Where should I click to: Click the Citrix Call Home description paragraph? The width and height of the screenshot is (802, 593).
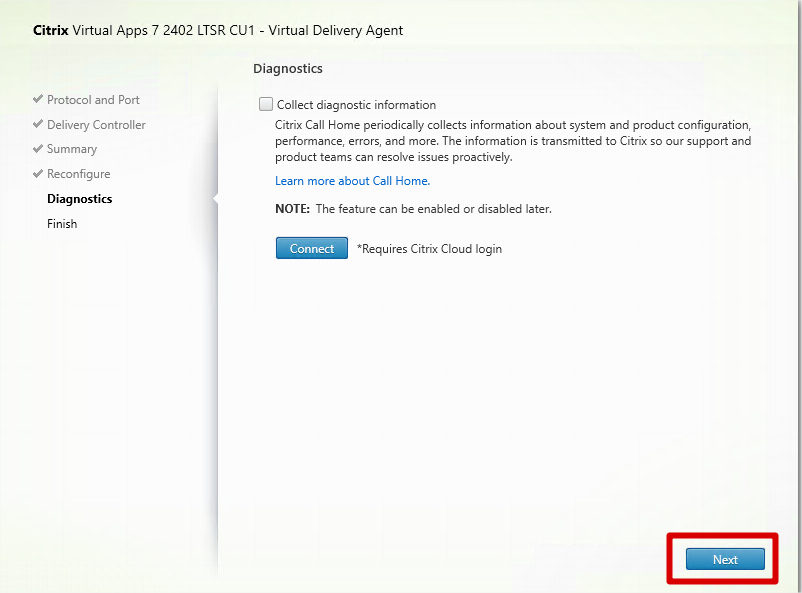pyautogui.click(x=513, y=141)
